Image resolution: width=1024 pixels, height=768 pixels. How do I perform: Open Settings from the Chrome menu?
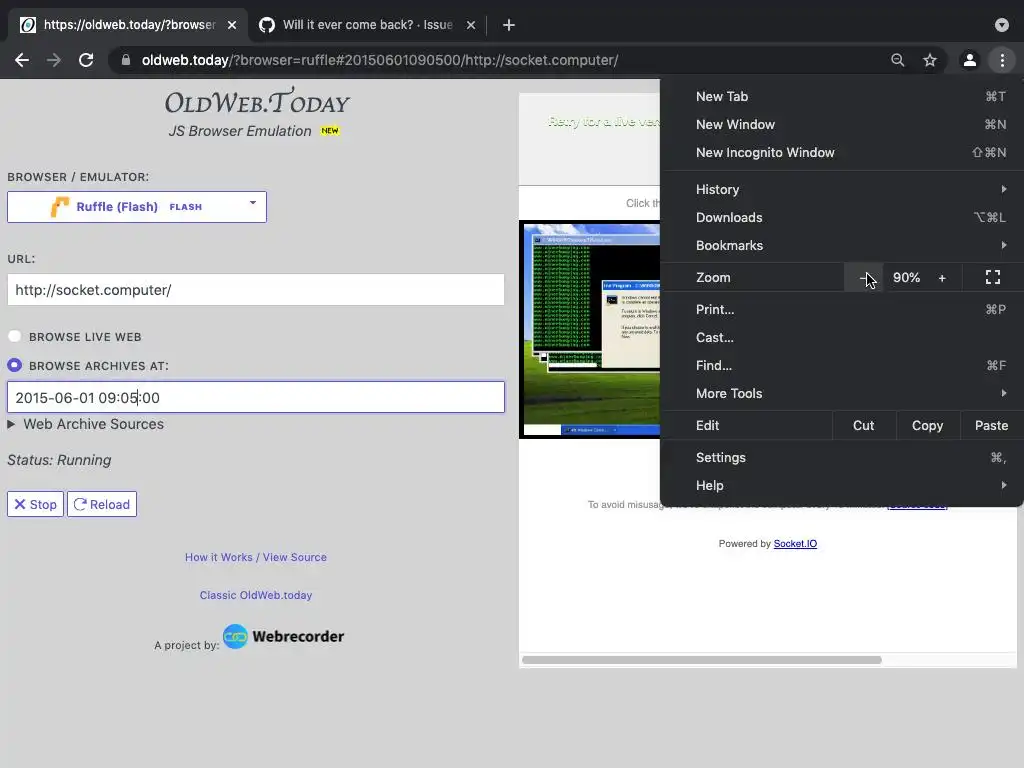[x=842, y=457]
